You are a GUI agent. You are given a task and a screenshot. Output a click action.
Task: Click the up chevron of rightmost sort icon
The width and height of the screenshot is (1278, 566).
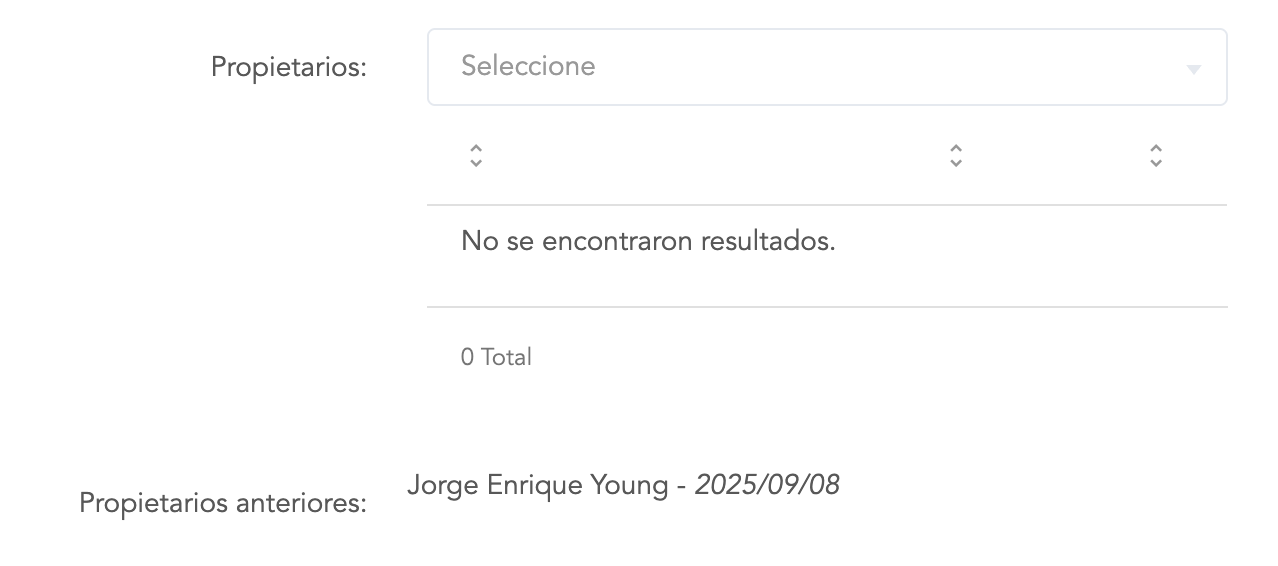pos(1156,148)
